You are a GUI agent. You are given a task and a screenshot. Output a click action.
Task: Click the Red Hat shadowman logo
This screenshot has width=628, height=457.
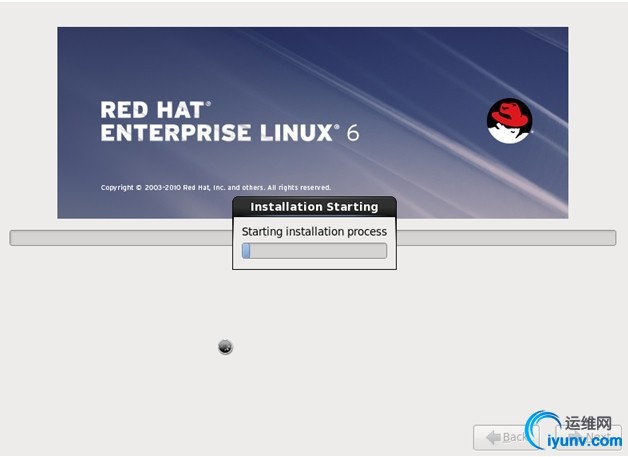click(509, 121)
